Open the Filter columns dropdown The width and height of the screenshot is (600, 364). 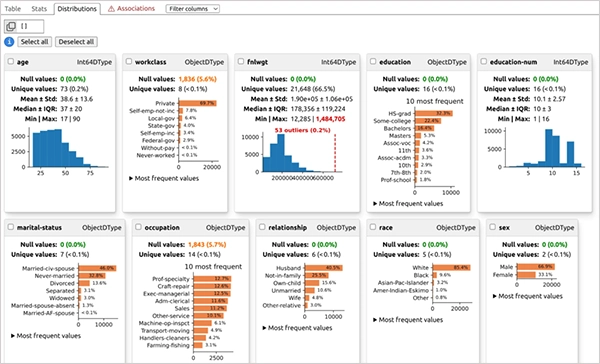click(193, 8)
